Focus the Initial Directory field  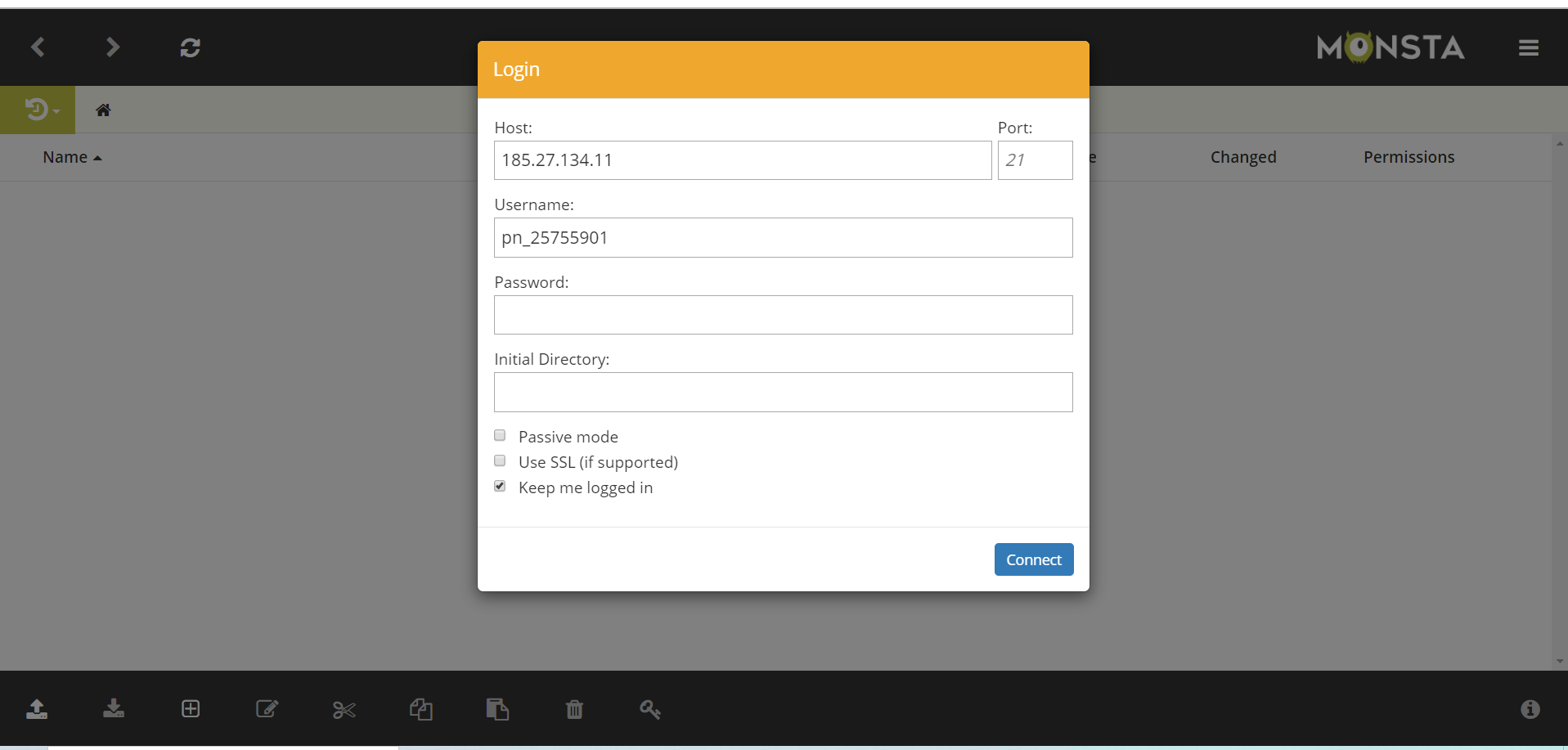pos(784,392)
